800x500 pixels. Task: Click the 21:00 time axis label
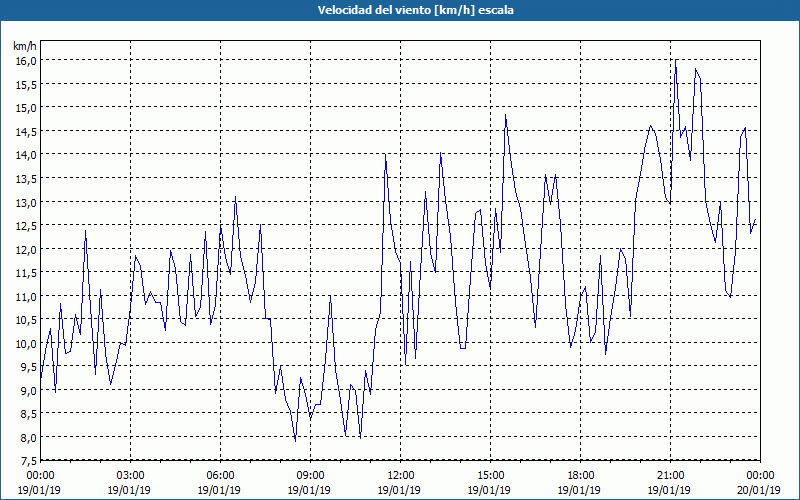tap(670, 476)
